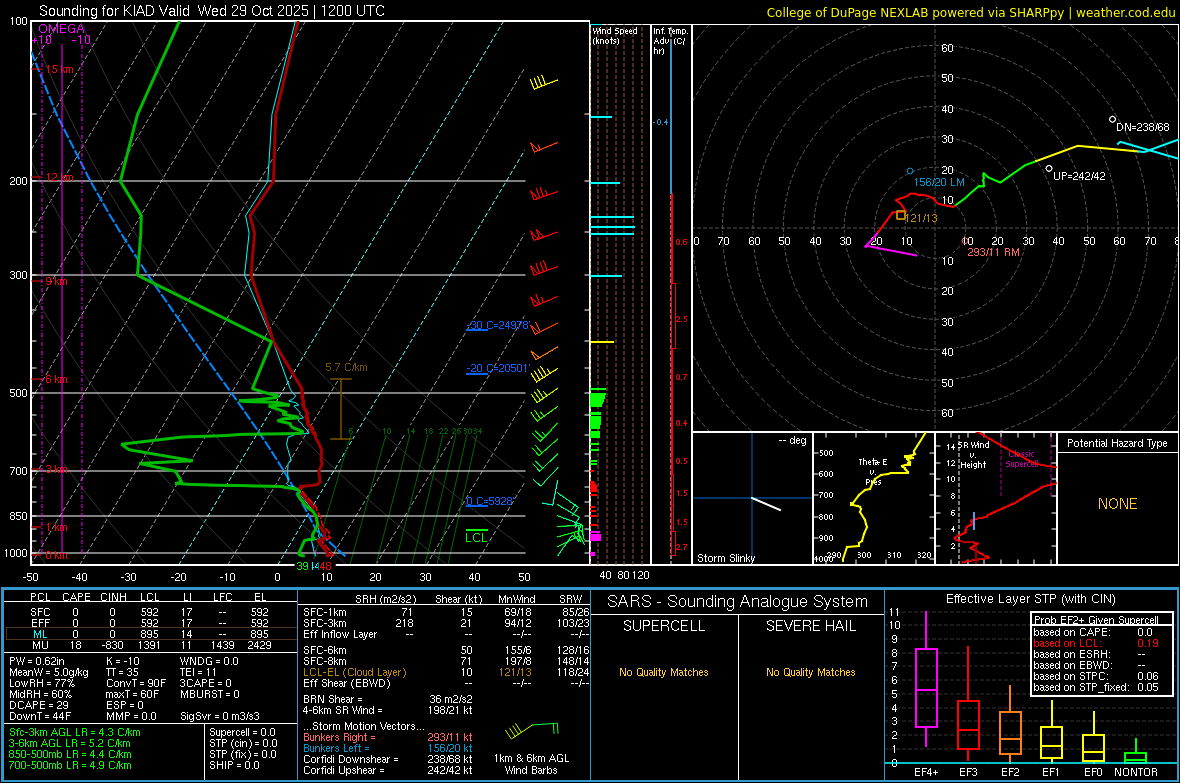Click the cyan ML parcel row

point(151,635)
